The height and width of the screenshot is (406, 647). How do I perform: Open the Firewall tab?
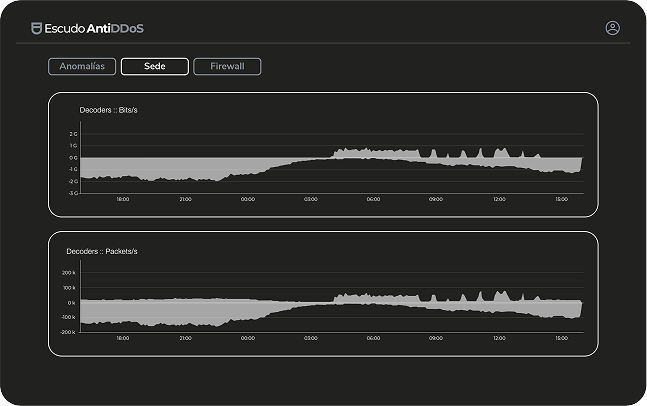[x=227, y=67]
